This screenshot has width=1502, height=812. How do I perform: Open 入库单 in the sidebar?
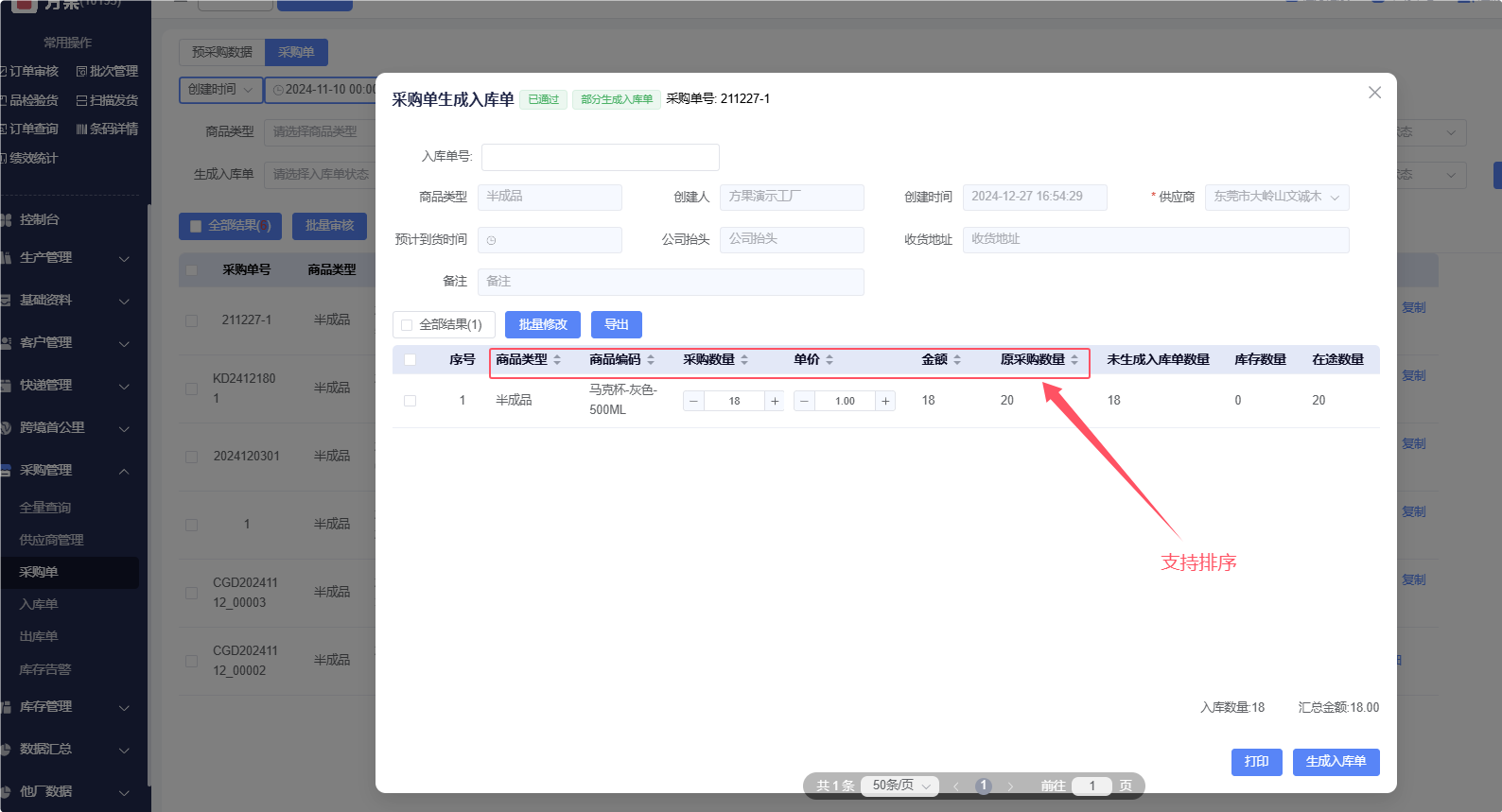click(39, 604)
